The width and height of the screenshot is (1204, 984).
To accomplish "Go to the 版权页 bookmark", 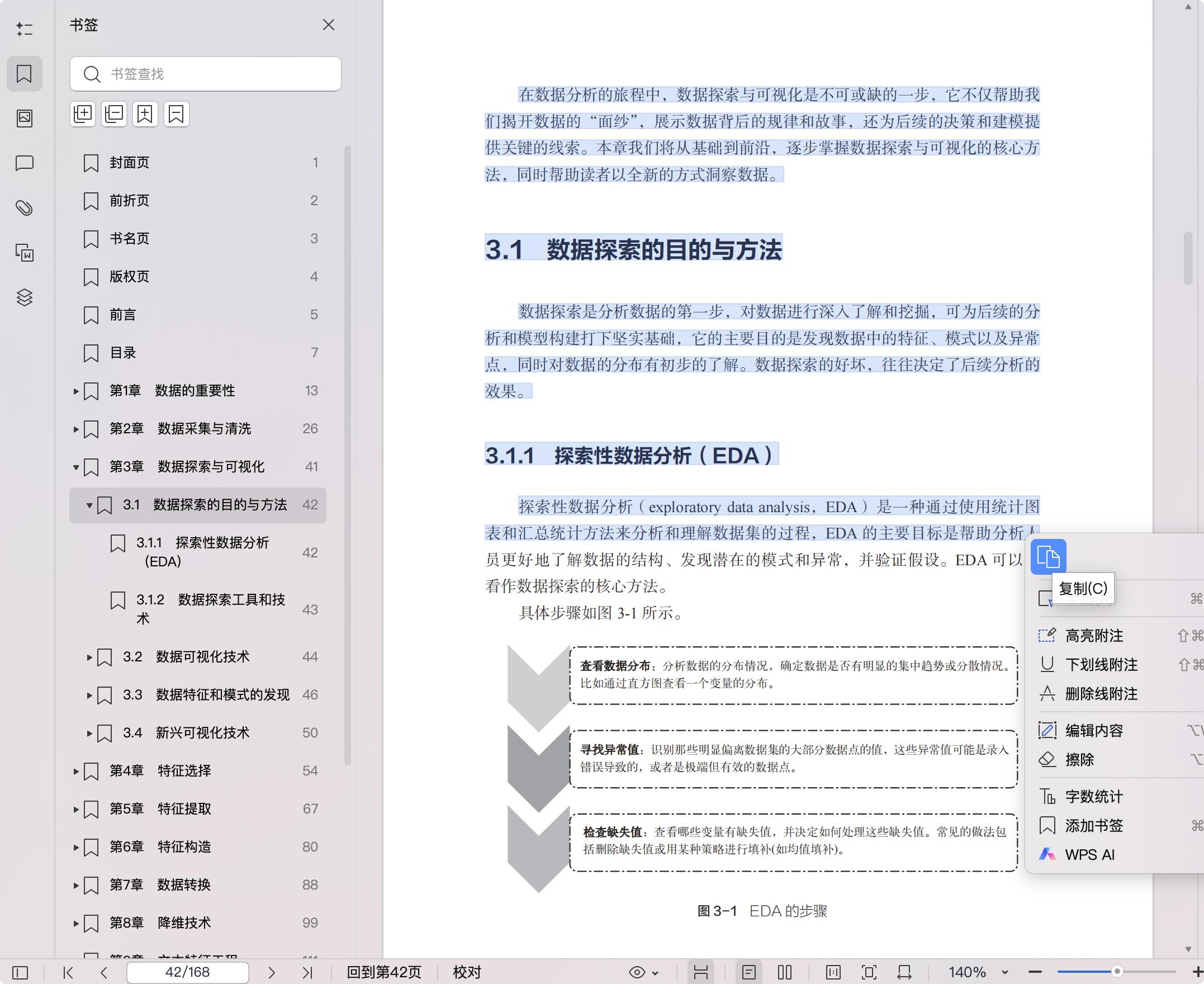I will [x=198, y=277].
